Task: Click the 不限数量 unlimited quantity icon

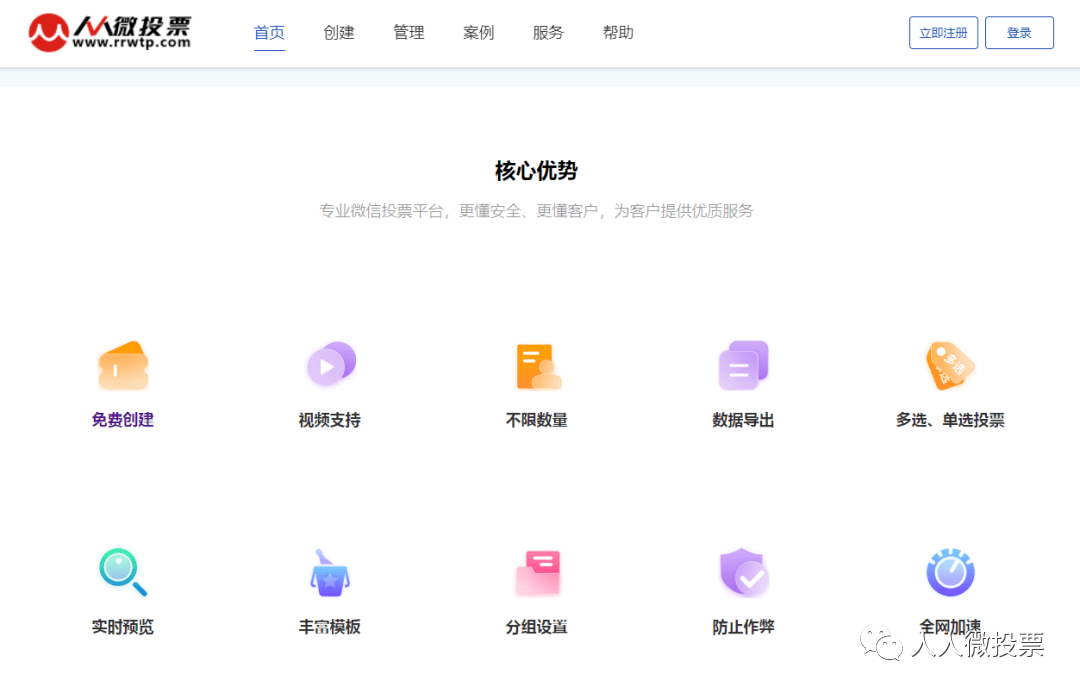Action: pos(537,364)
